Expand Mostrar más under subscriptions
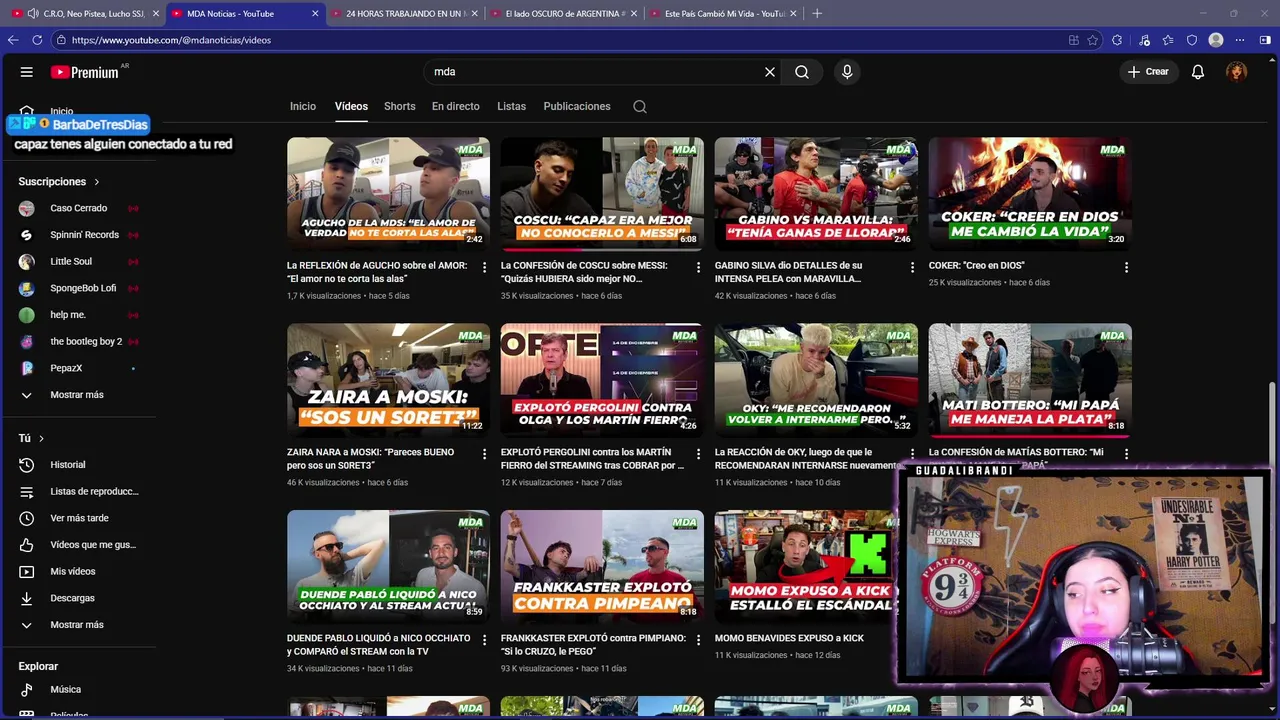 (x=78, y=395)
